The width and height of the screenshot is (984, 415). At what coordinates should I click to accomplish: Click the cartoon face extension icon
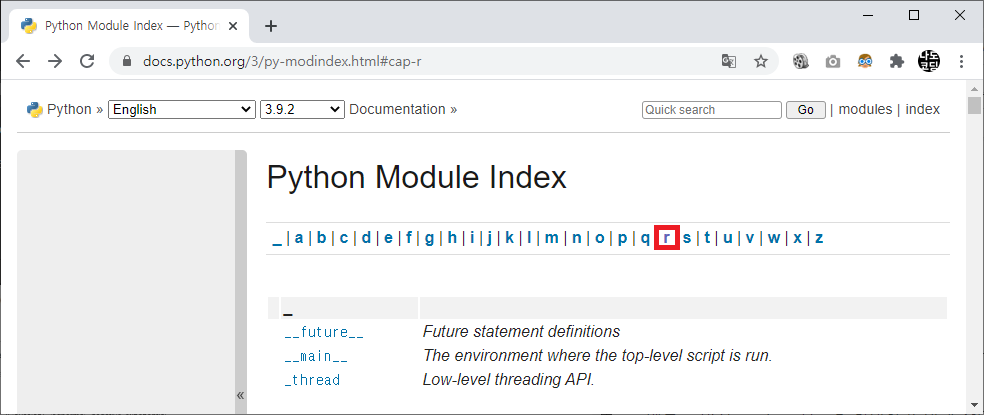865,61
